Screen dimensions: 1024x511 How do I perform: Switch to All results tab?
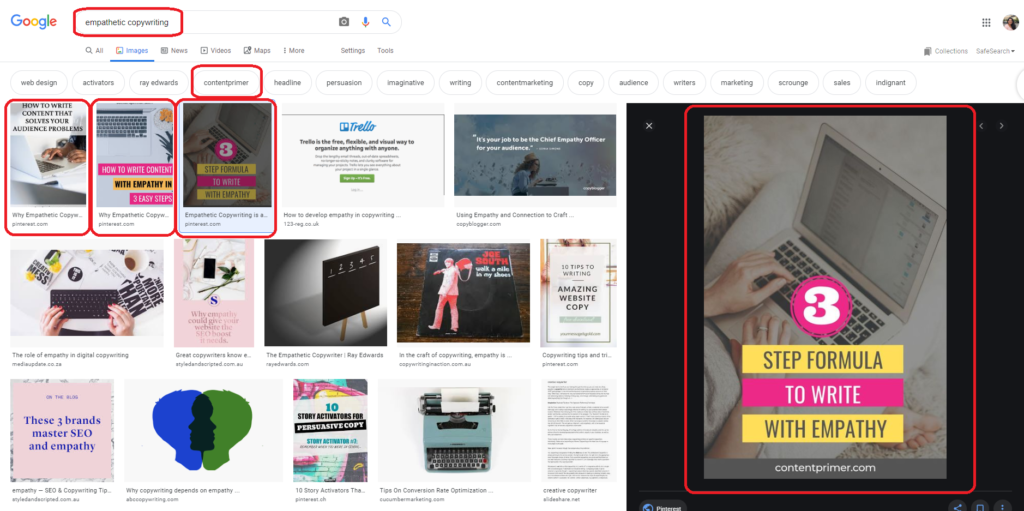94,50
